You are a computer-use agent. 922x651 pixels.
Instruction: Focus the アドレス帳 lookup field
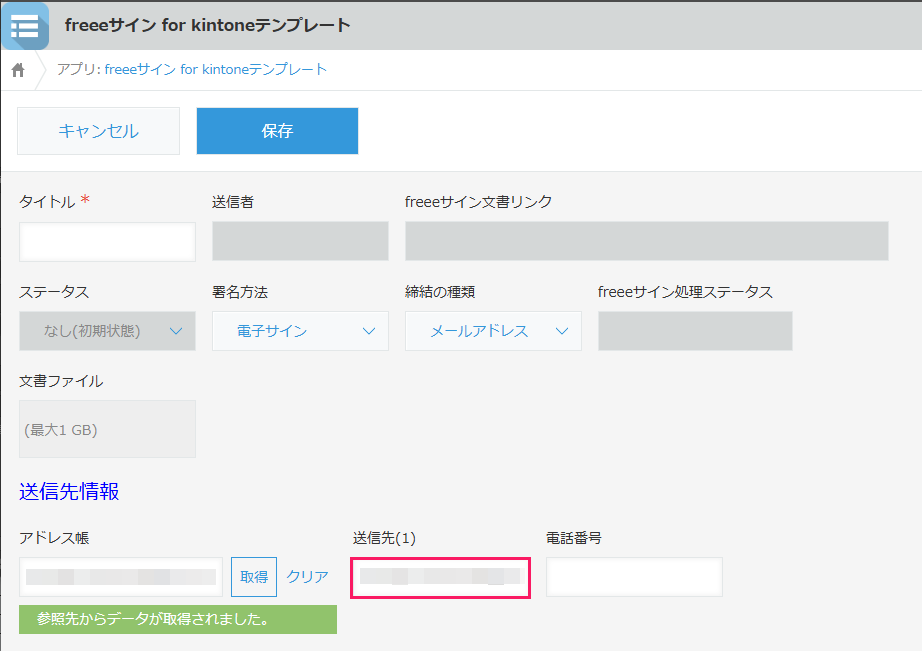121,577
